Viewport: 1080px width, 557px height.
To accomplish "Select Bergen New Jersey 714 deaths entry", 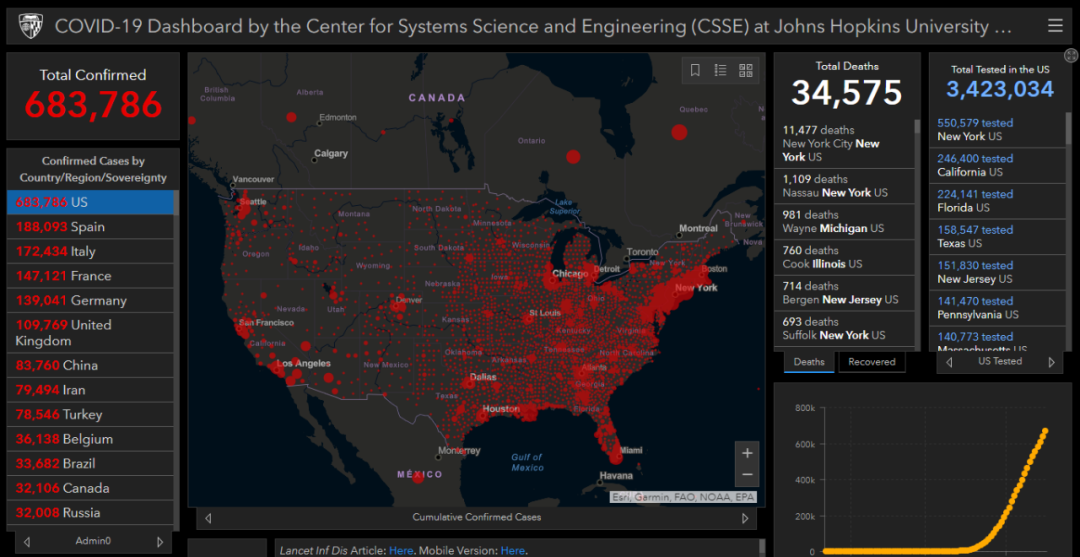I will pos(844,293).
